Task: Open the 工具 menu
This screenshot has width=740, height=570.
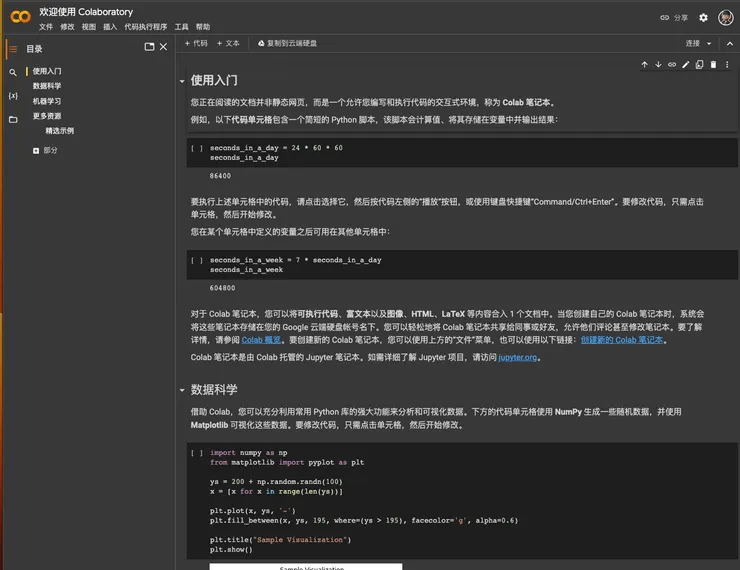Action: point(181,27)
